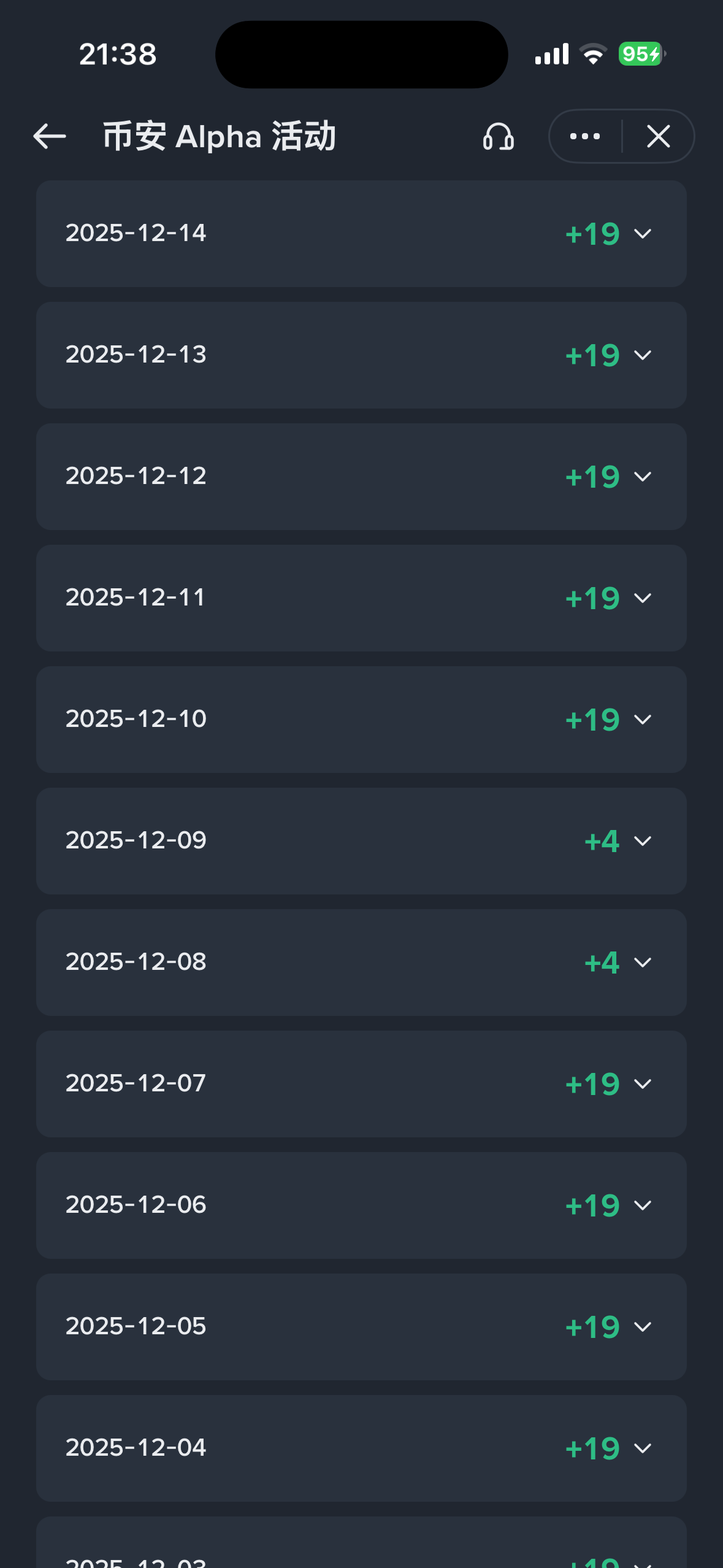Viewport: 723px width, 1568px height.
Task: Tap the back arrow icon
Action: tap(50, 136)
